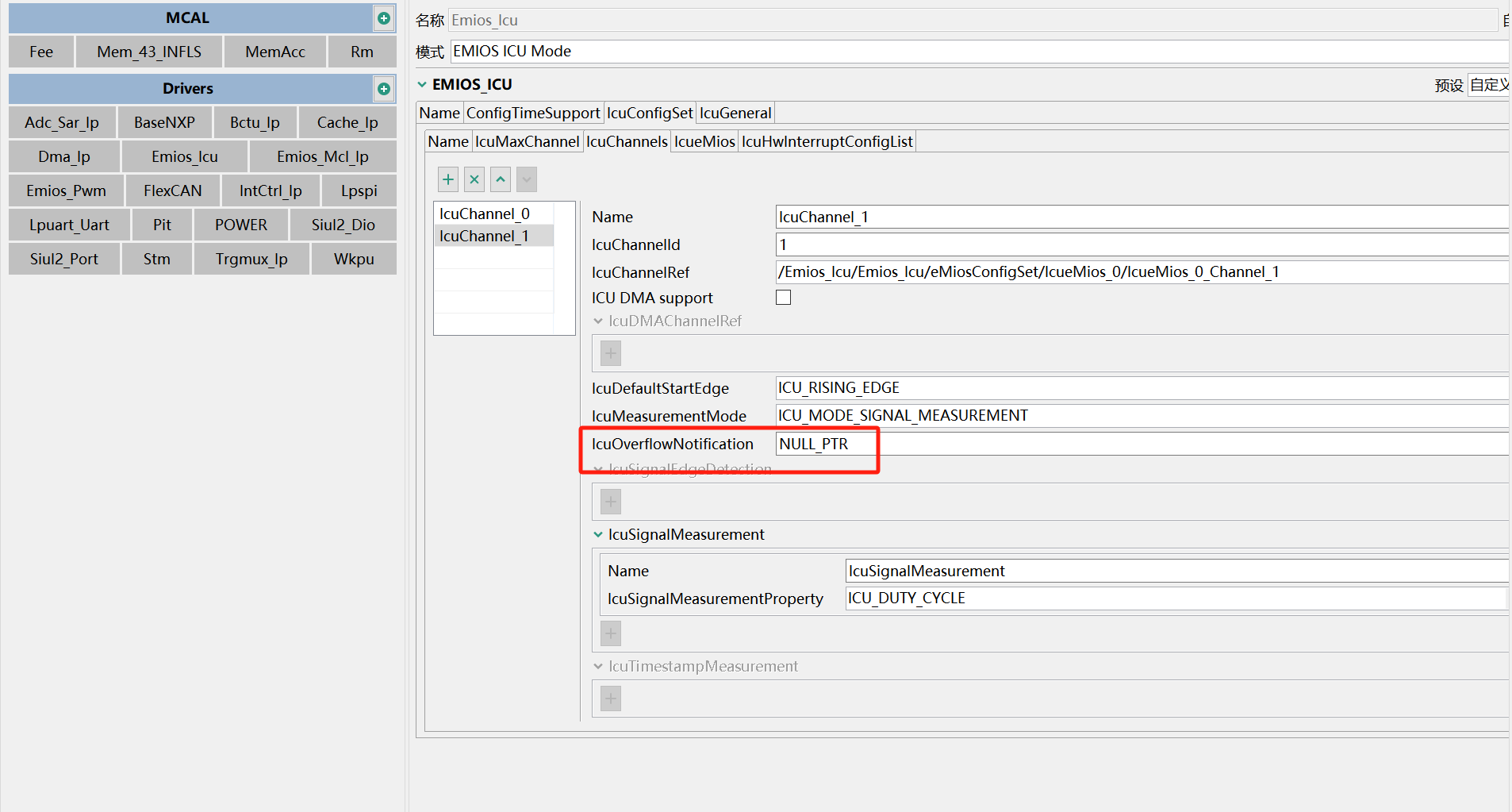Select IcuChannel_0 in the channel list
Viewport: 1512px width, 812px height.
[x=486, y=213]
